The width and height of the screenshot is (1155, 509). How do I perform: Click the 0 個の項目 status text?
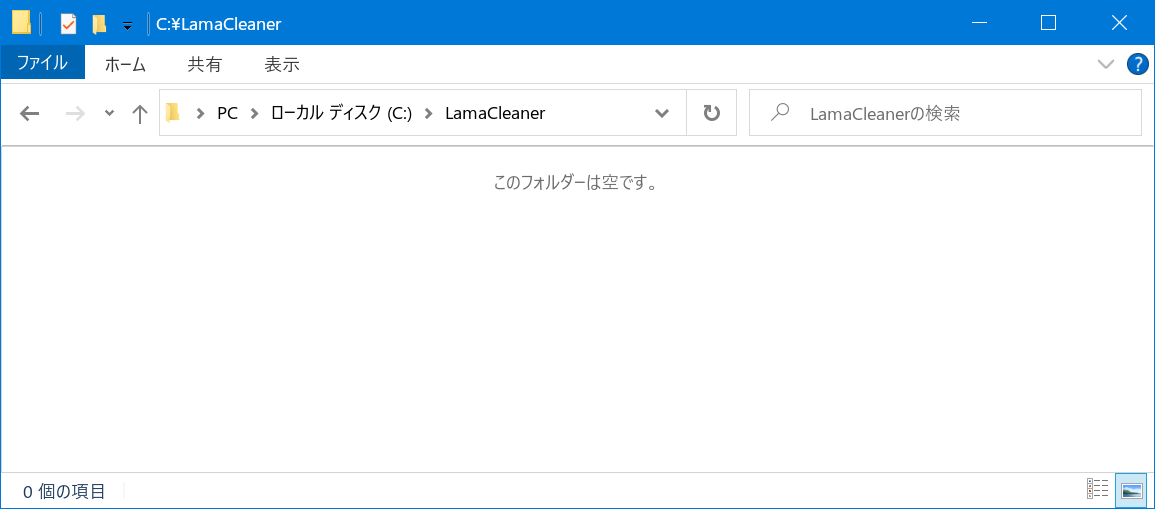(64, 491)
